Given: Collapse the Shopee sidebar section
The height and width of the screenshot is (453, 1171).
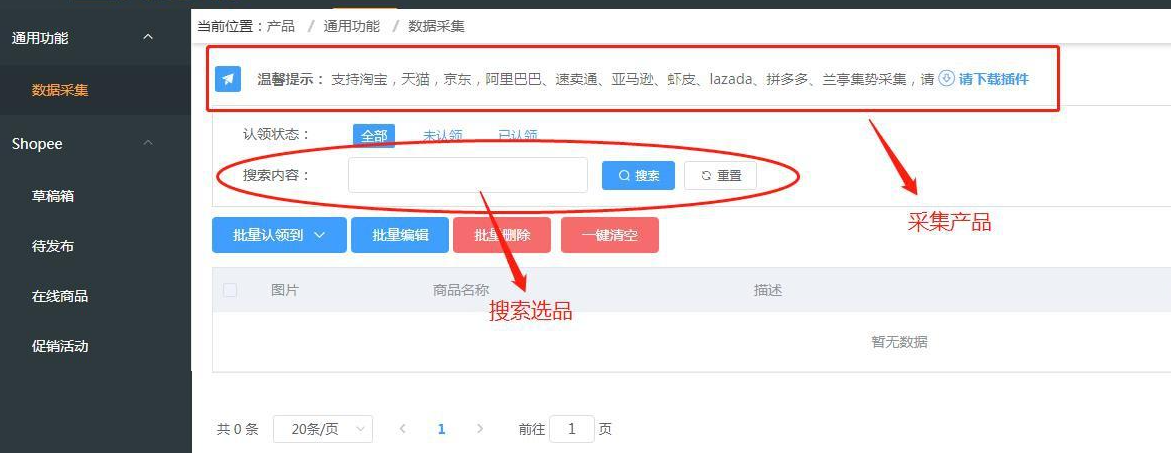Looking at the screenshot, I should point(148,143).
